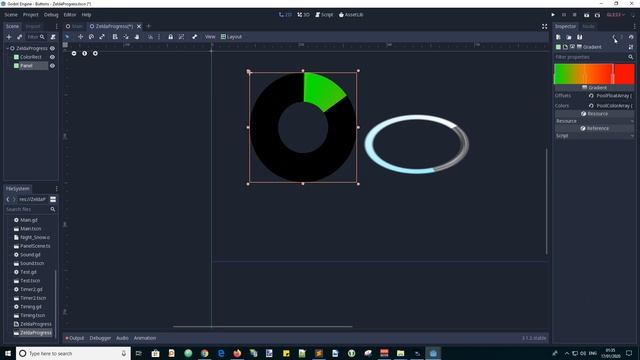Viewport: 640px width, 360px height.
Task: Instance a child scene link icon
Action: point(20,37)
